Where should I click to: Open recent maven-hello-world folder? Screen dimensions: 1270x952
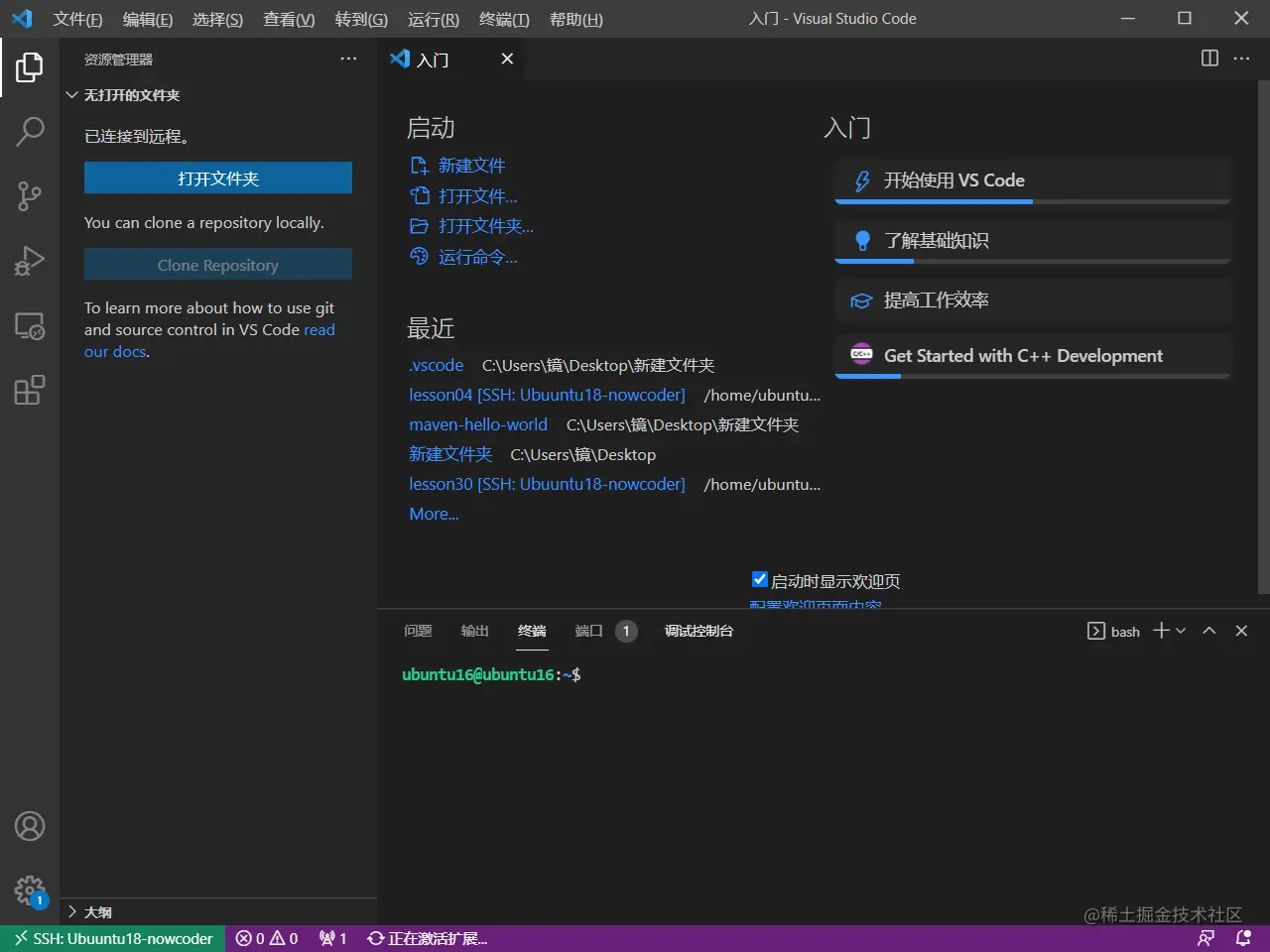coord(478,424)
